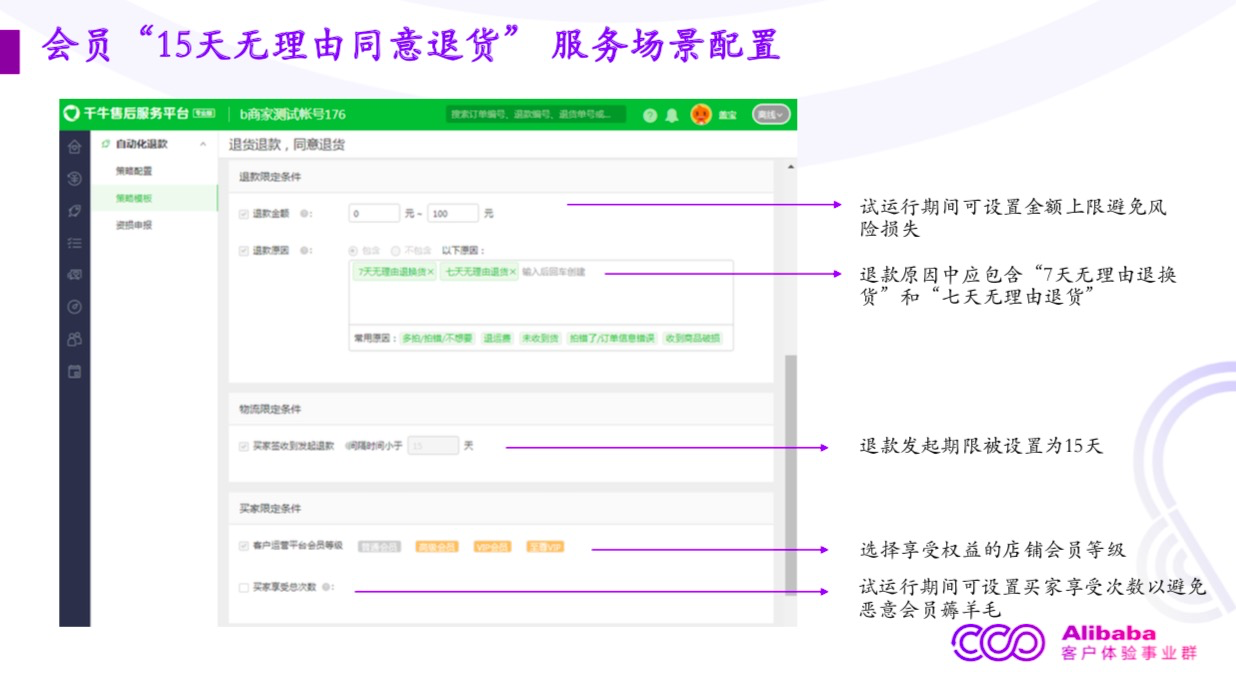1236x689 pixels.
Task: Toggle the 买家签收到发起退款 checkbox
Action: [243, 446]
